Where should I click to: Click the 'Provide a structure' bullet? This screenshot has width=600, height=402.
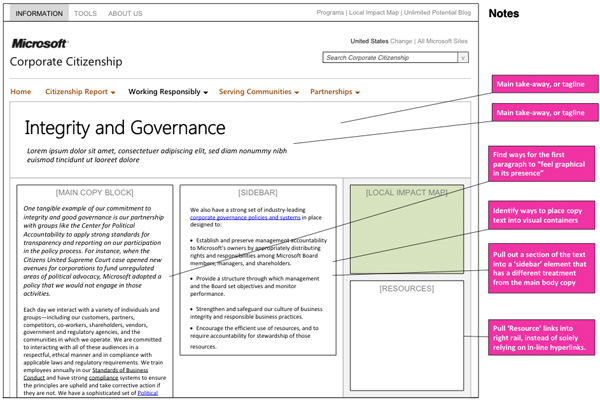click(x=254, y=286)
